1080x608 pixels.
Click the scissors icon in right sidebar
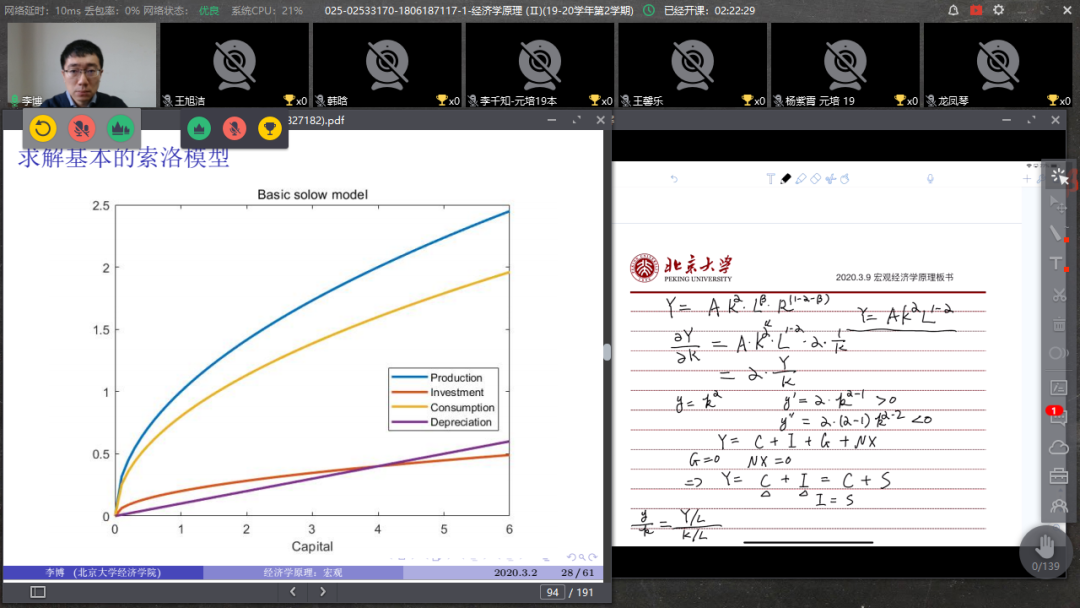pyautogui.click(x=1058, y=294)
